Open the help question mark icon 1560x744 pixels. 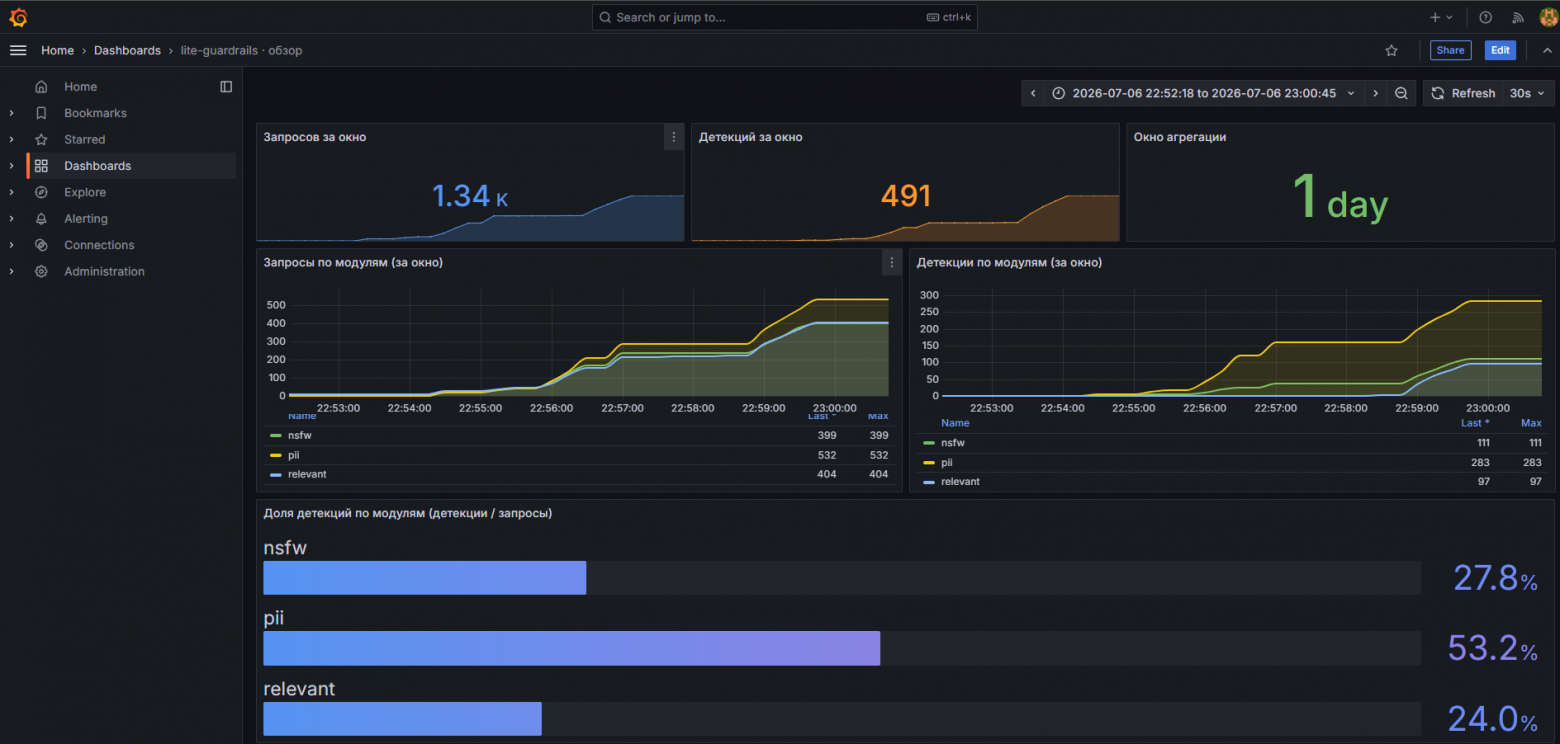[1485, 17]
